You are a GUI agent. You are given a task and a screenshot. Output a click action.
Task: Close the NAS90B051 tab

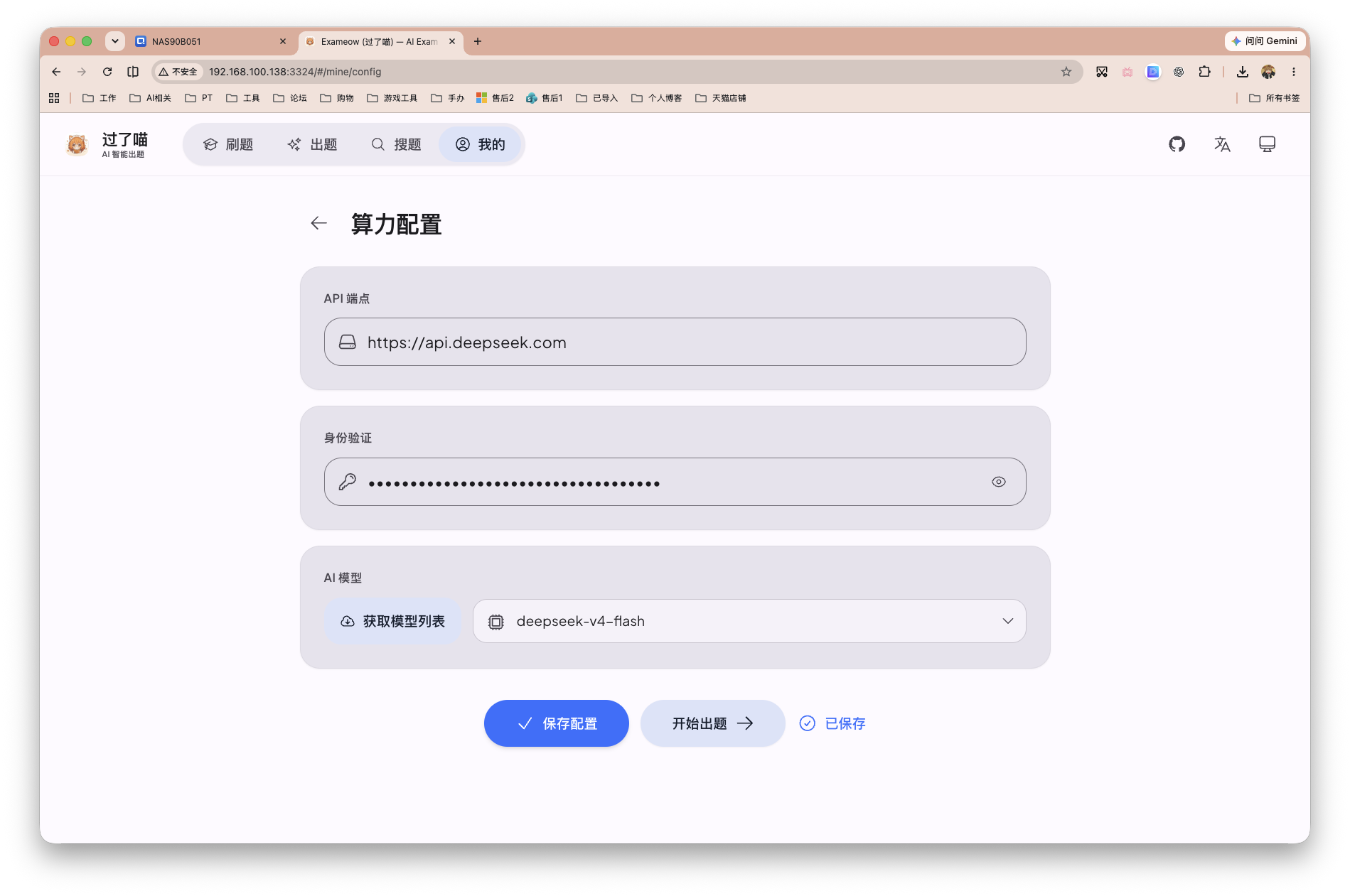coord(283,41)
